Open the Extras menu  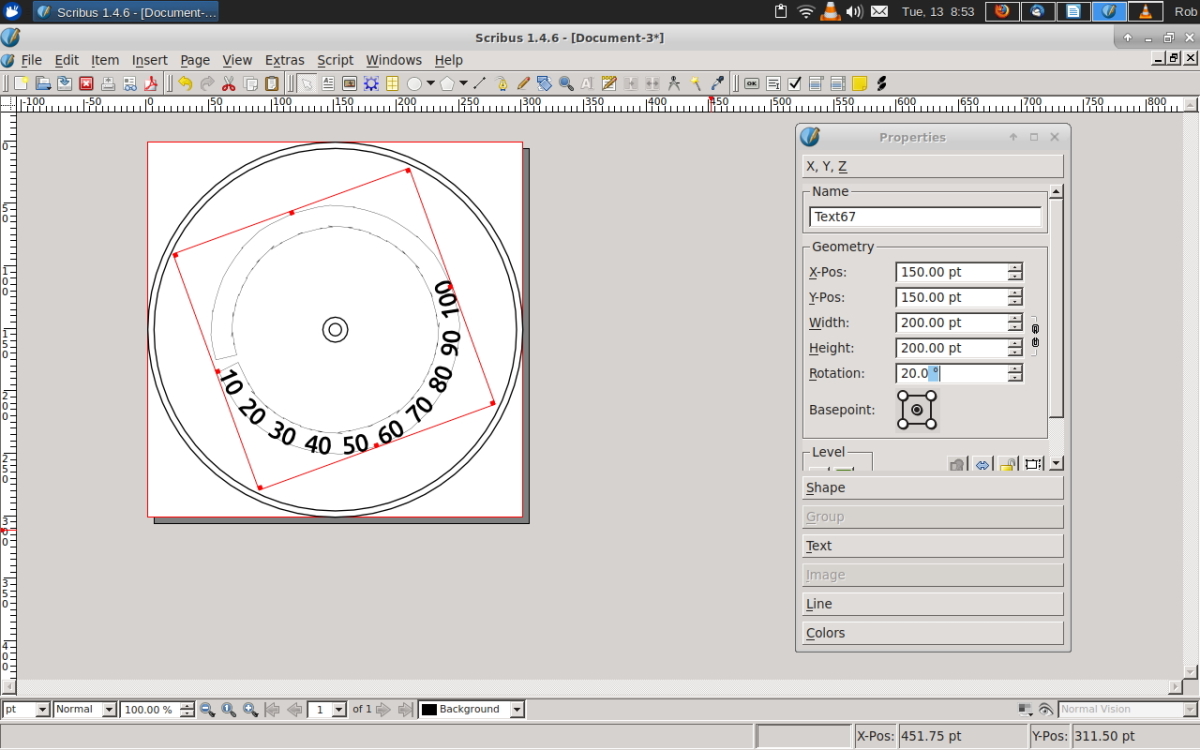(284, 60)
